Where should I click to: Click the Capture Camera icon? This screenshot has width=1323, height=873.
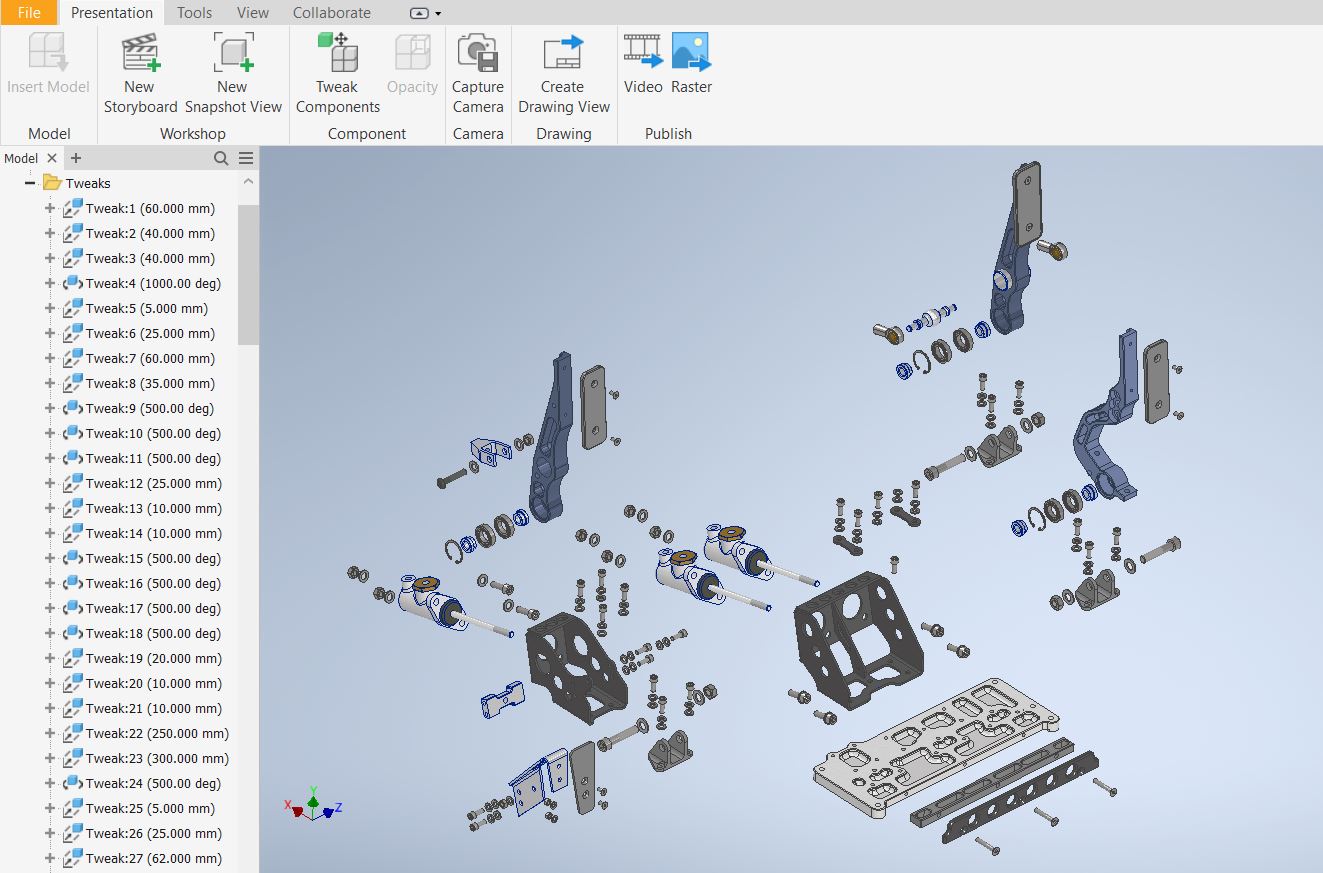tap(478, 52)
